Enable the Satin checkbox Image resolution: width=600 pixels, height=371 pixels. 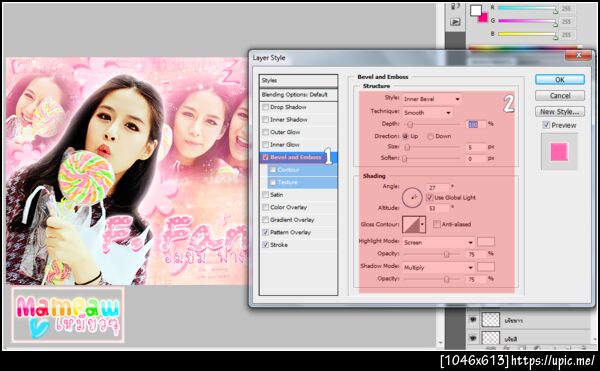(266, 195)
